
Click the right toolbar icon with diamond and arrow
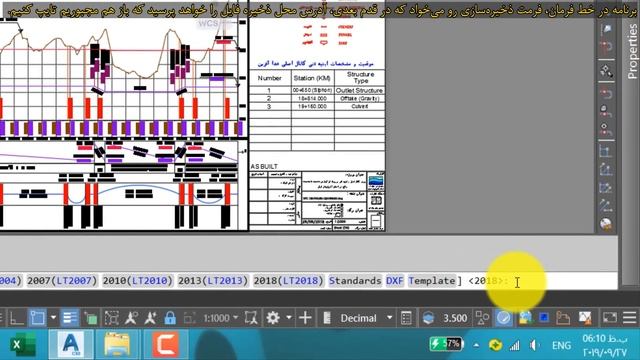(606, 71)
